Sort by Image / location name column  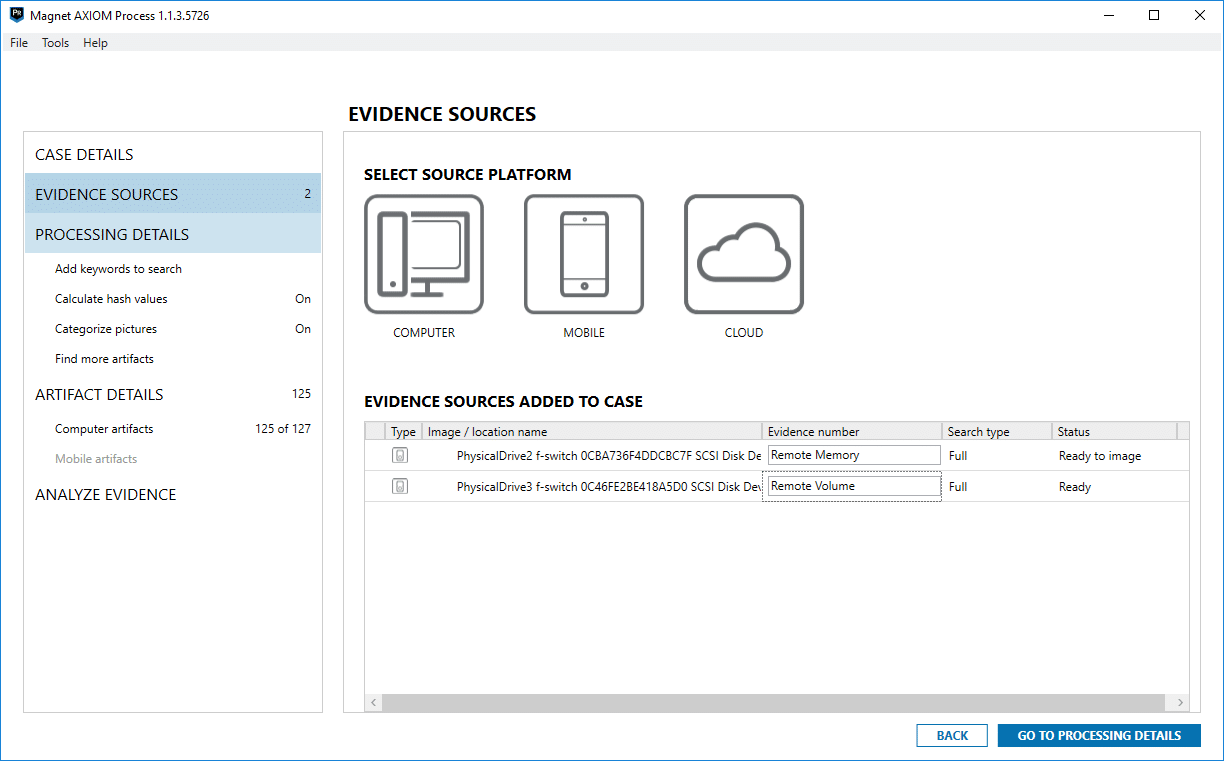(x=592, y=432)
